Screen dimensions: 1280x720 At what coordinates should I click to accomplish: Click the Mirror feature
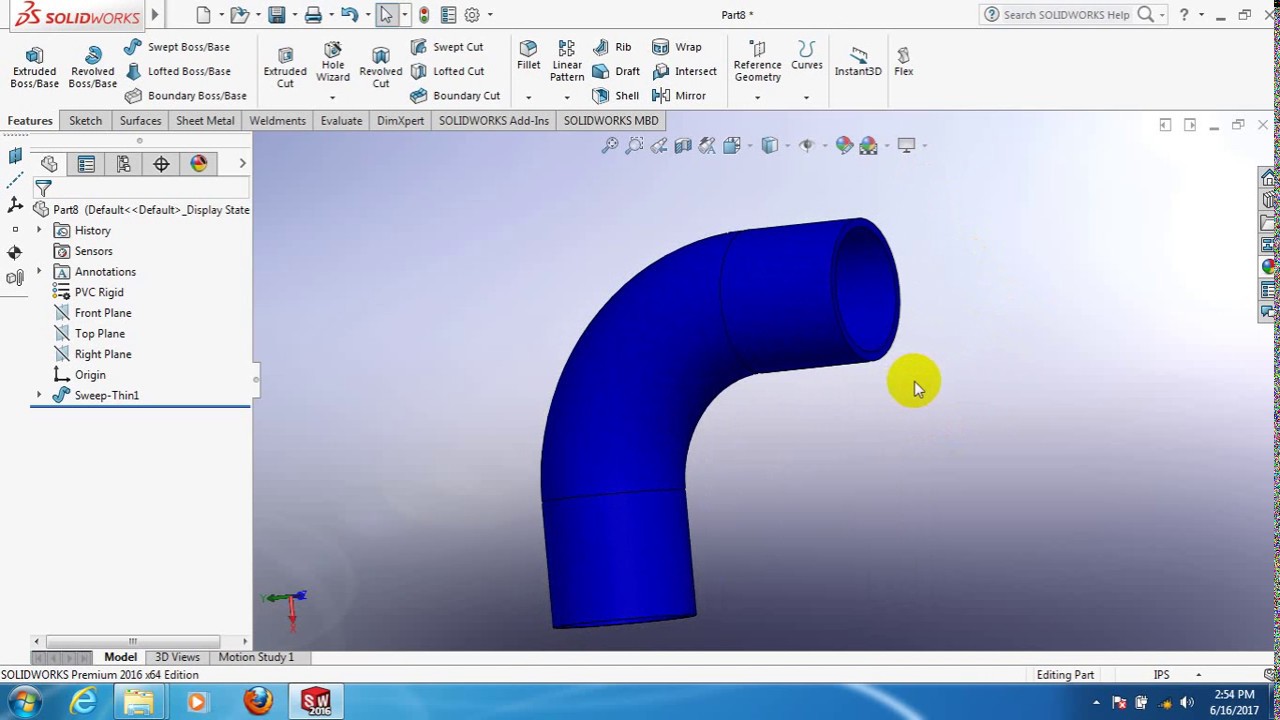pyautogui.click(x=679, y=96)
